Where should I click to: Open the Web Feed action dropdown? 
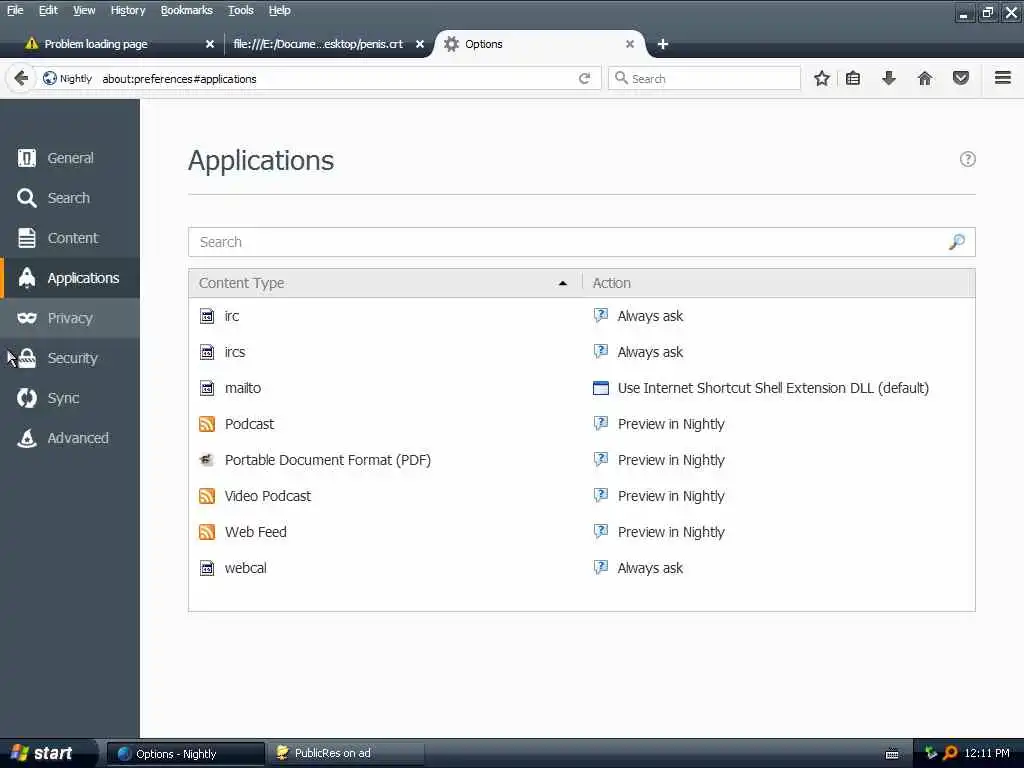click(777, 532)
